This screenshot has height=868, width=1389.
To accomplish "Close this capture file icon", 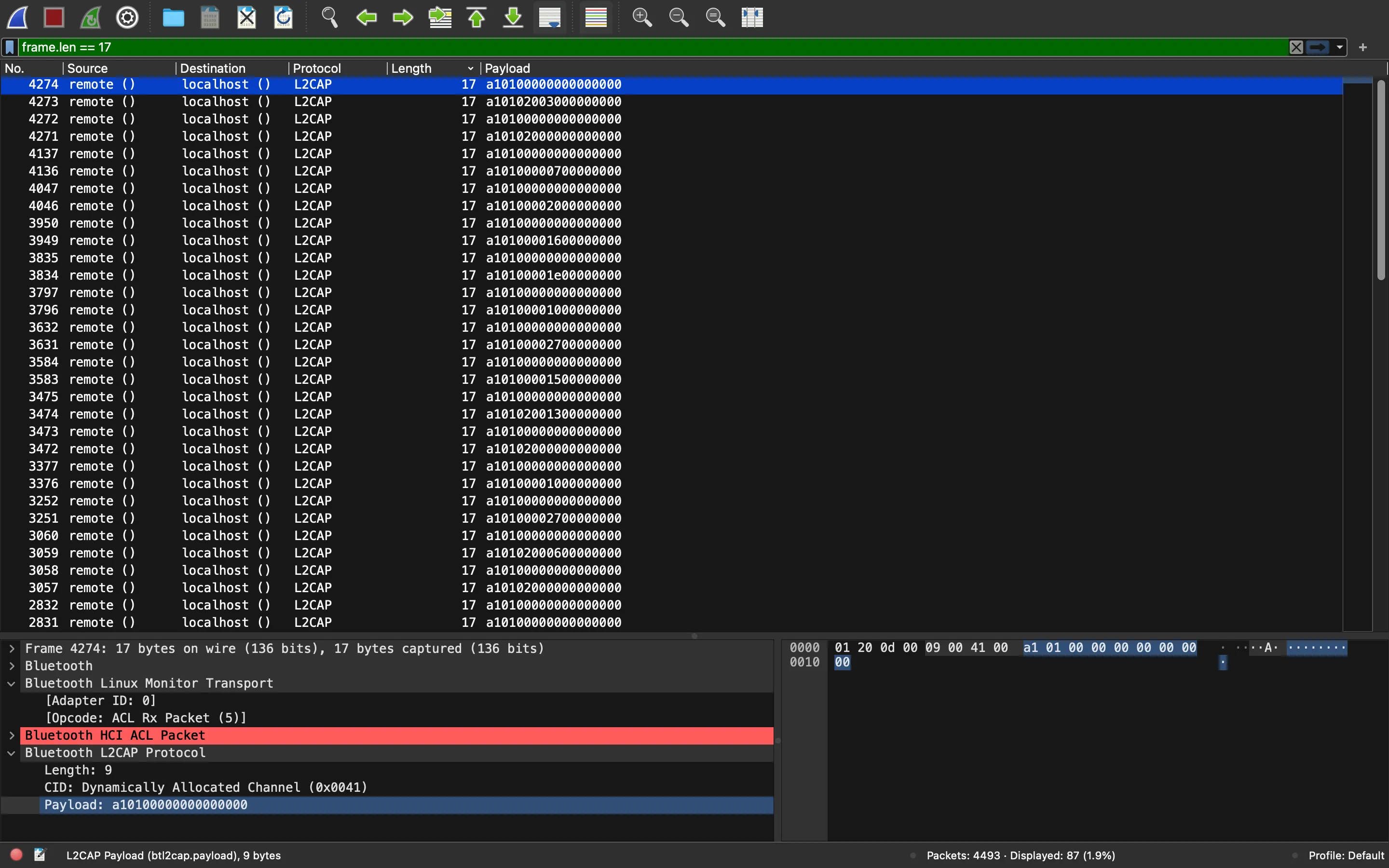I will click(x=247, y=17).
